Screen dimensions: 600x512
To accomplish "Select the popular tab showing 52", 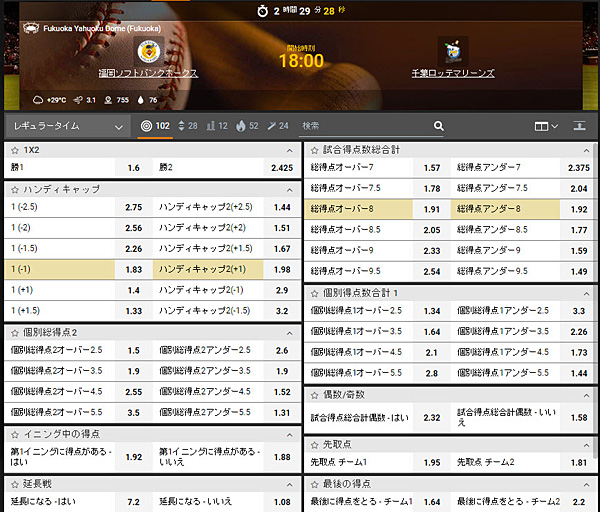I will (x=247, y=126).
